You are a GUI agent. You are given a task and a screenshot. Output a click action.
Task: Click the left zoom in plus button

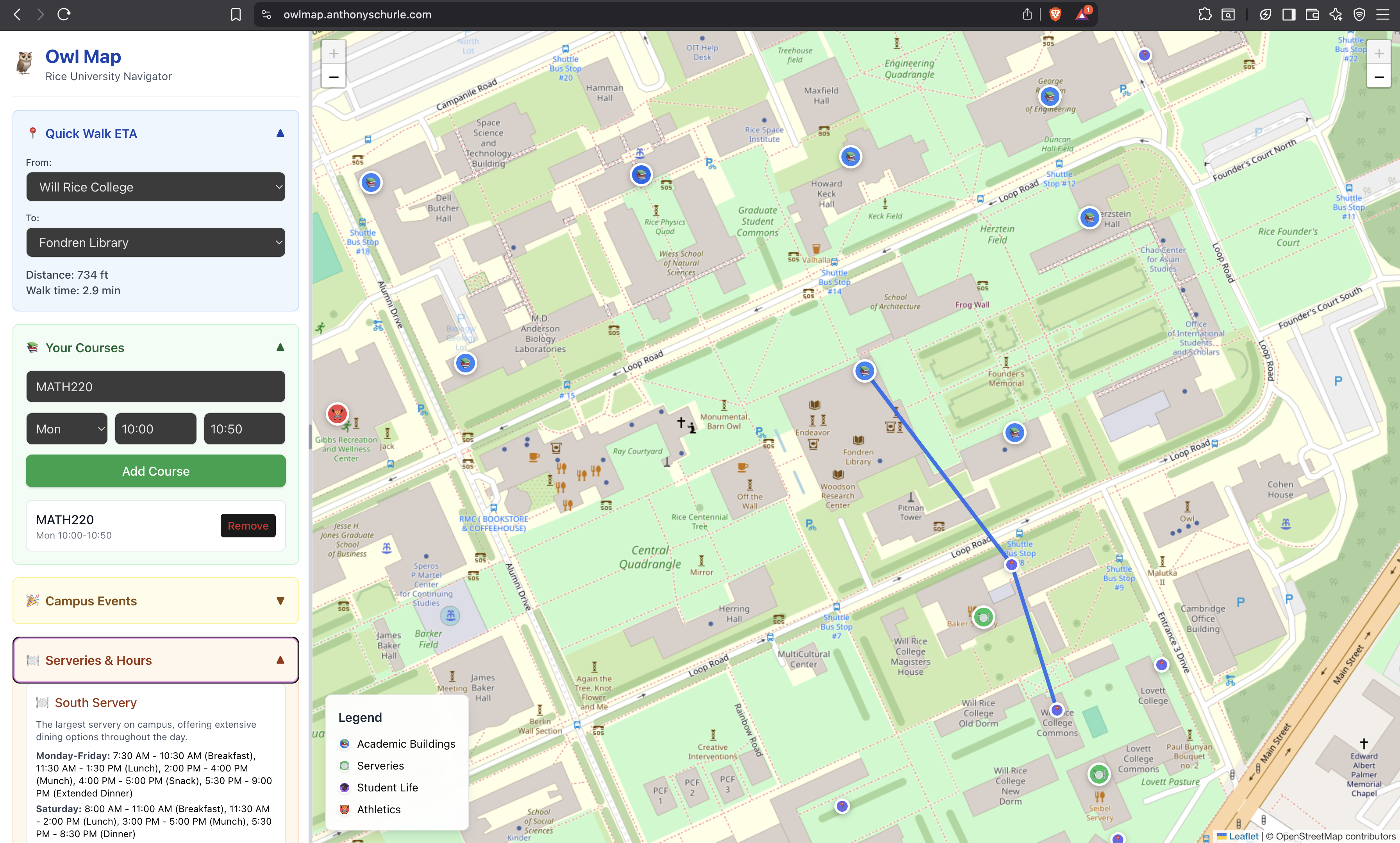[333, 54]
